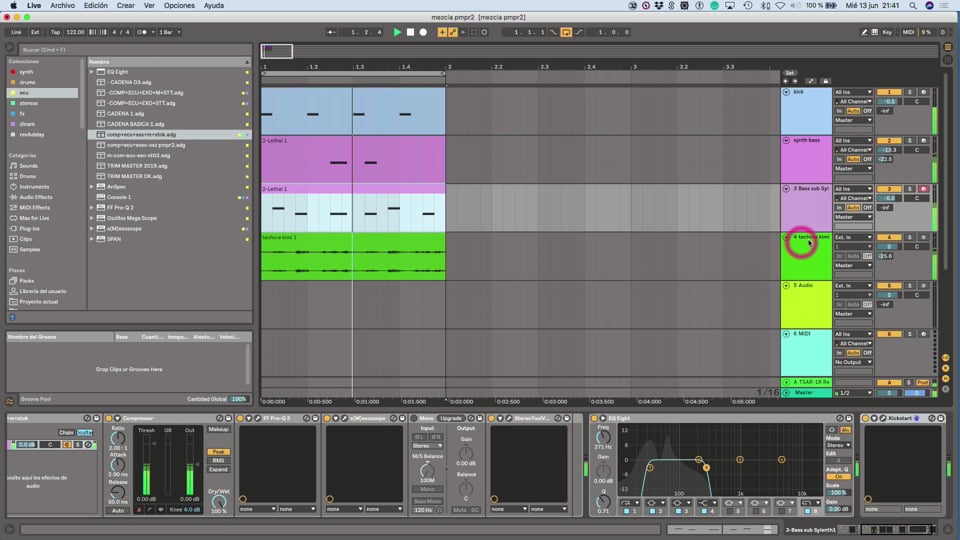Open the 1 Bar quantization dropdown
Image resolution: width=960 pixels, height=540 pixels.
coord(170,32)
